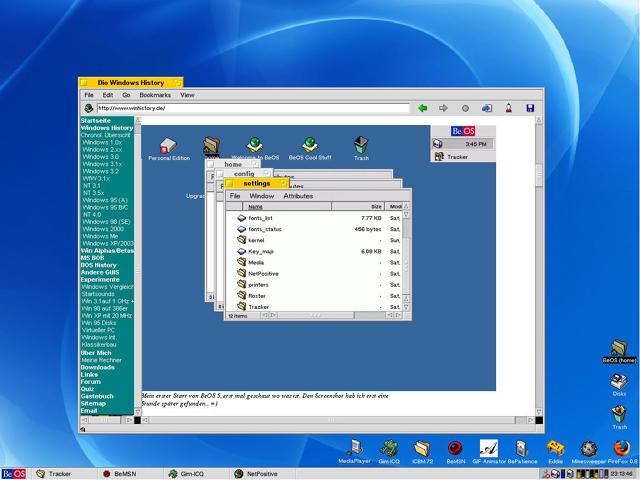The image size is (640, 480).
Task: Open Windows 3.0 sidebar link
Action: [100, 157]
